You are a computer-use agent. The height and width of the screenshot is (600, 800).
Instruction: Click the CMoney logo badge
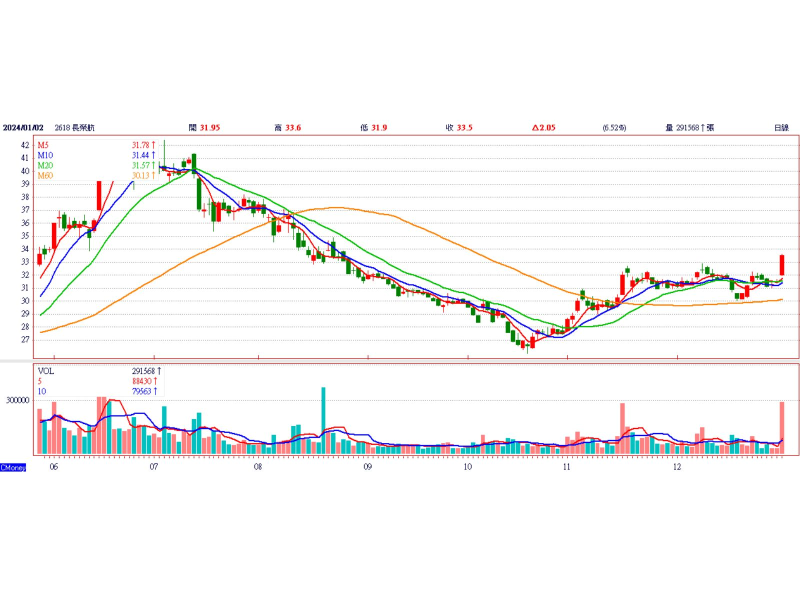[x=12, y=467]
